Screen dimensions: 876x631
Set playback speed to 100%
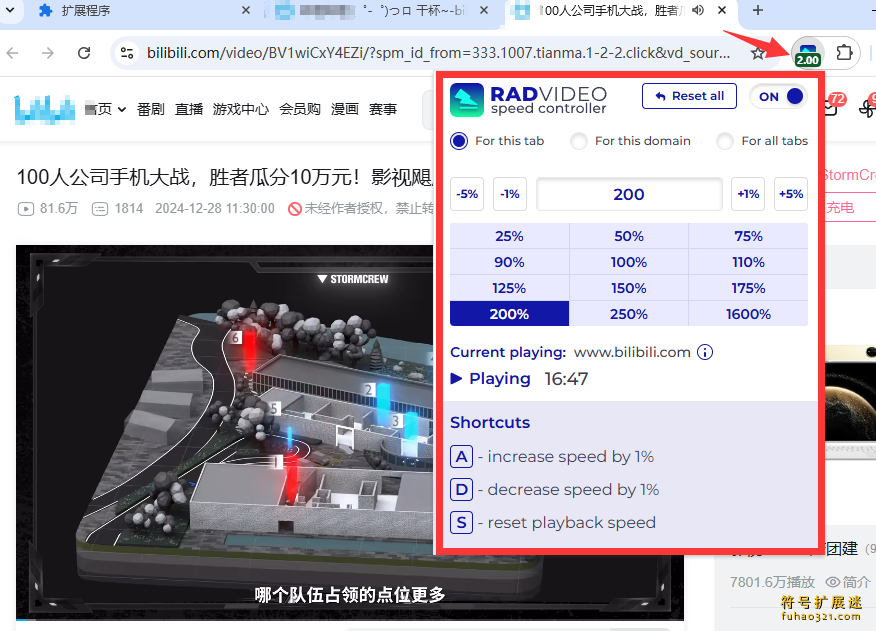coord(629,262)
